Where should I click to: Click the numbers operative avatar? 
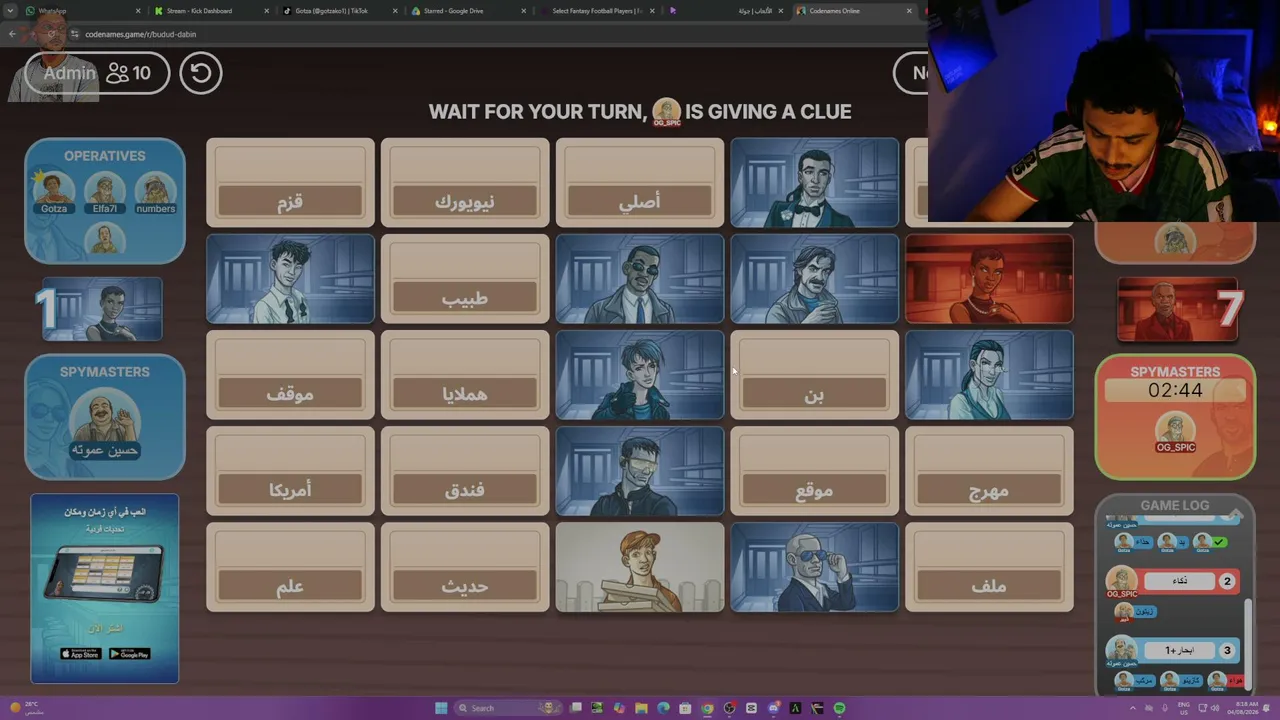tap(155, 191)
